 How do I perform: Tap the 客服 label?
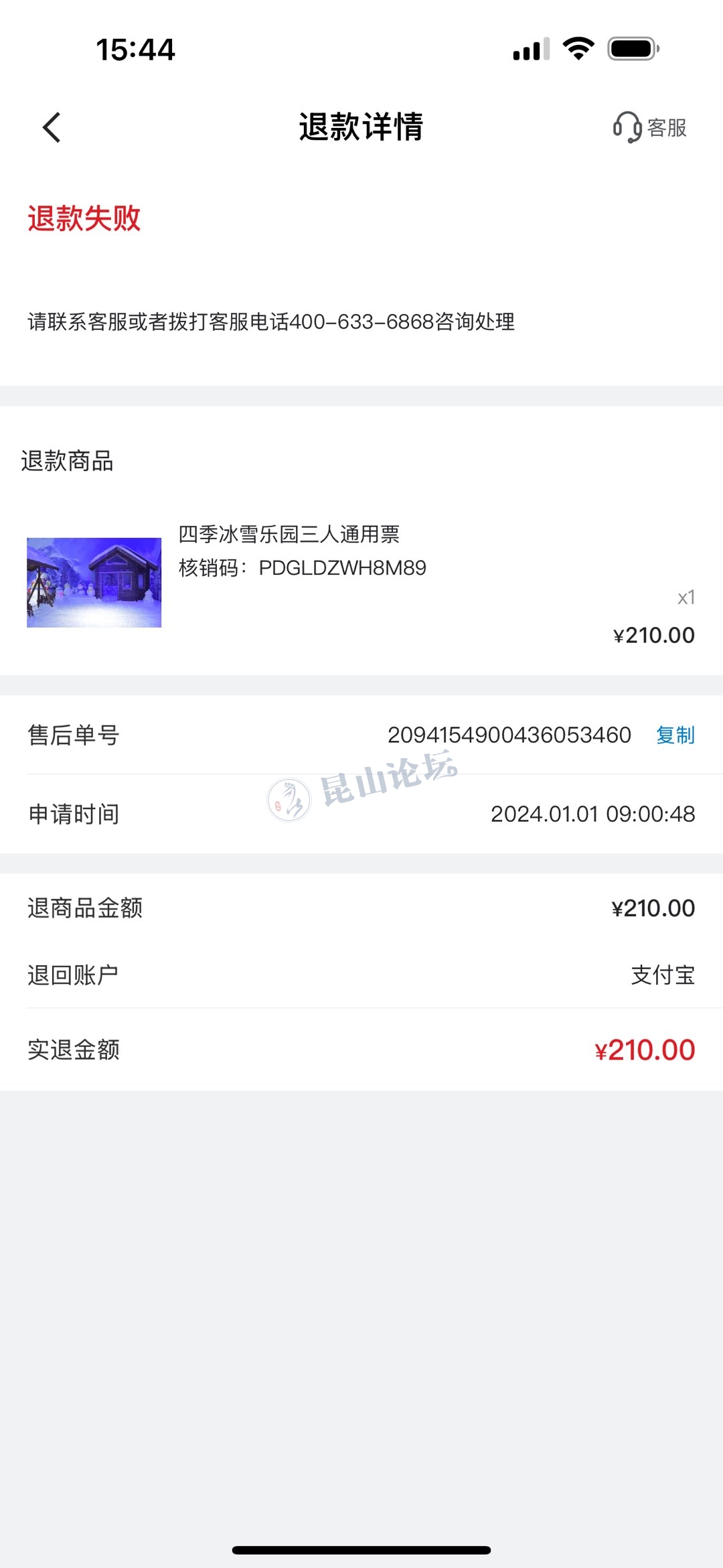tap(667, 128)
